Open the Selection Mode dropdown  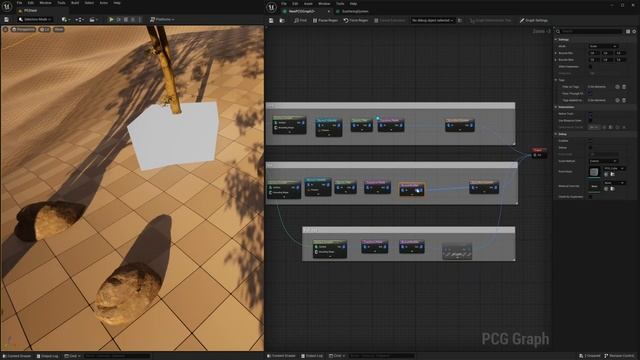(x=35, y=20)
